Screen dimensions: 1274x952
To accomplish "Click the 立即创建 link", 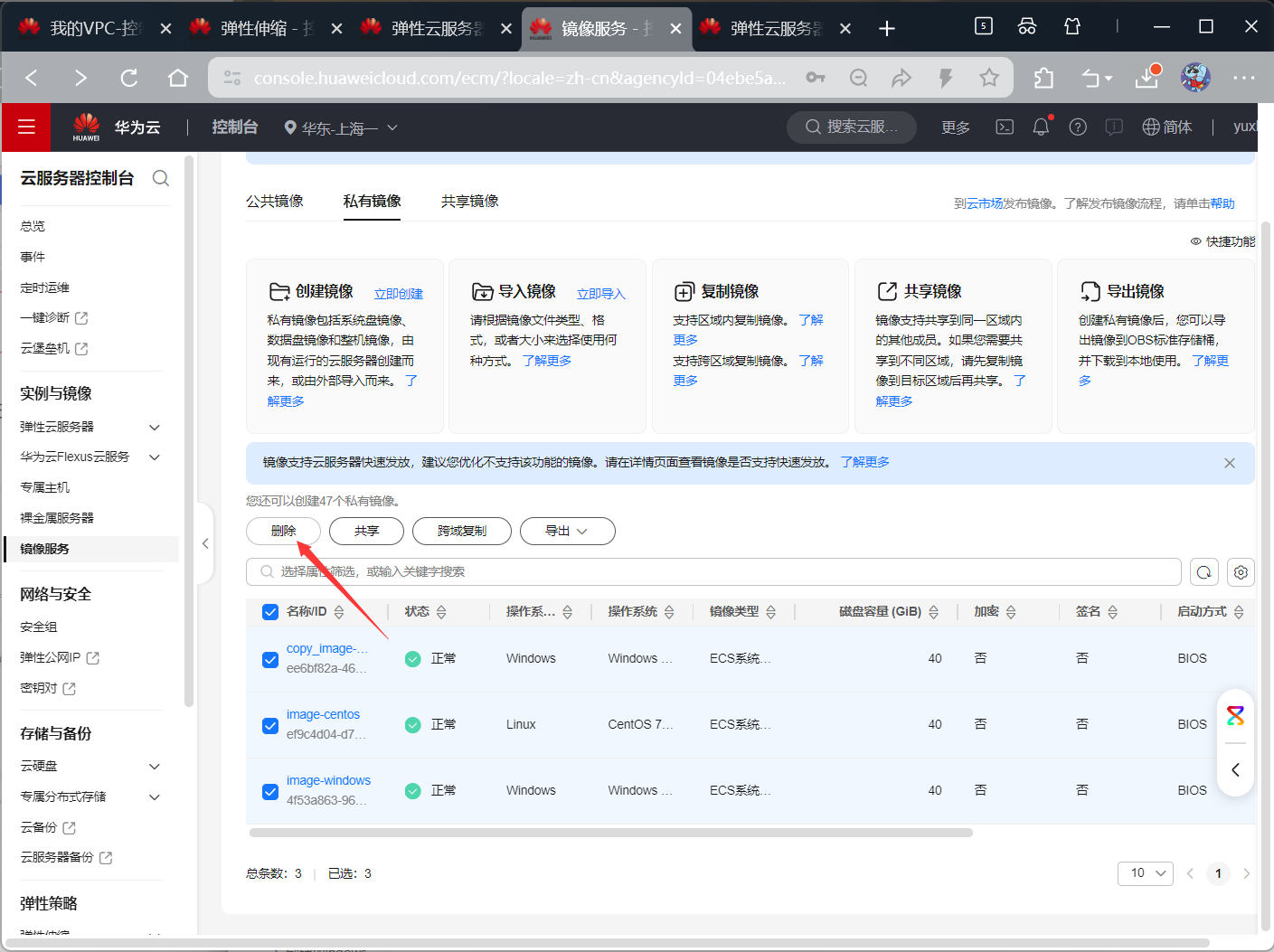I will click(399, 294).
